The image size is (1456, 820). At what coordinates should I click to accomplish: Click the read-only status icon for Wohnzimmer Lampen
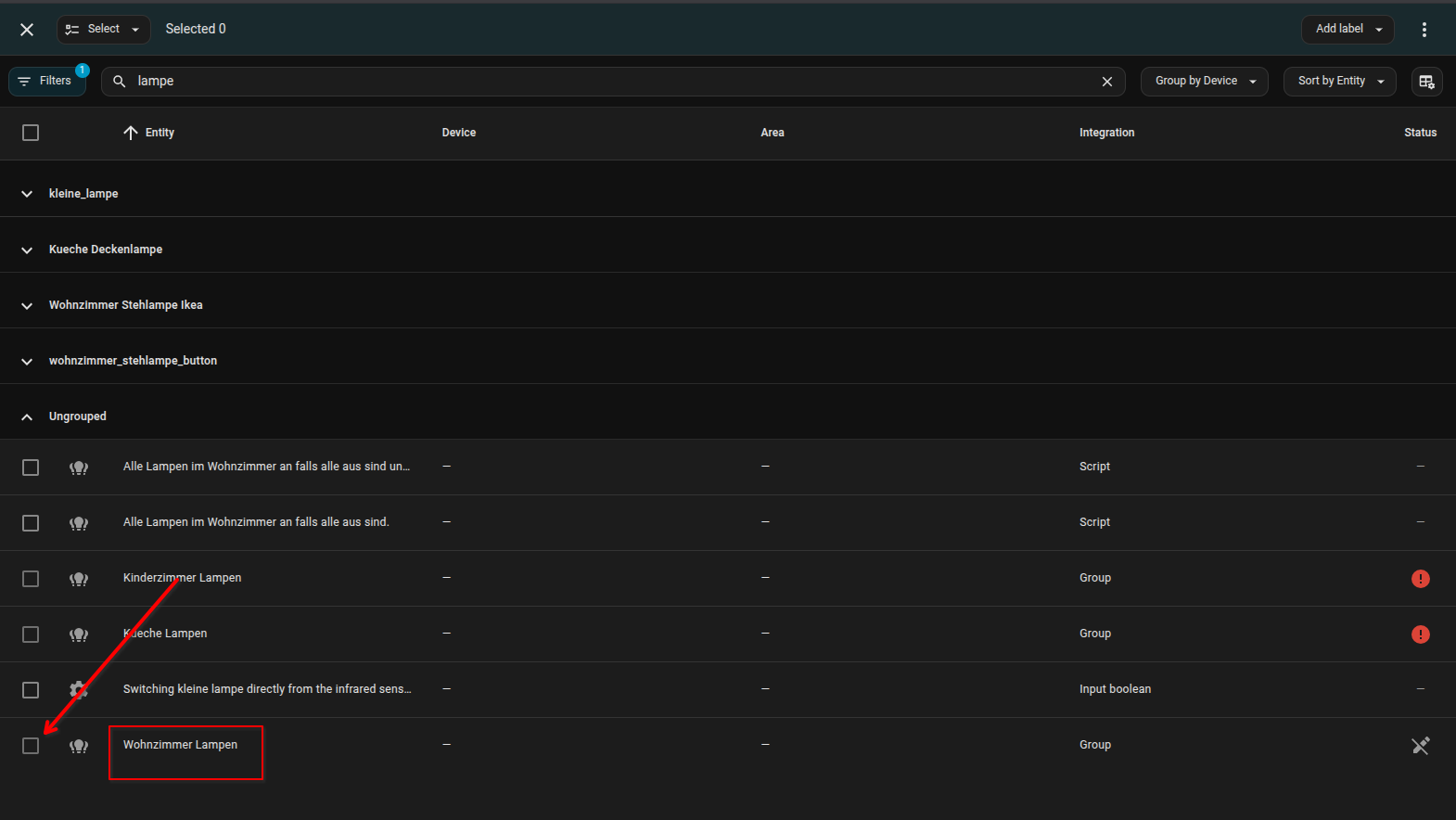pyautogui.click(x=1420, y=746)
